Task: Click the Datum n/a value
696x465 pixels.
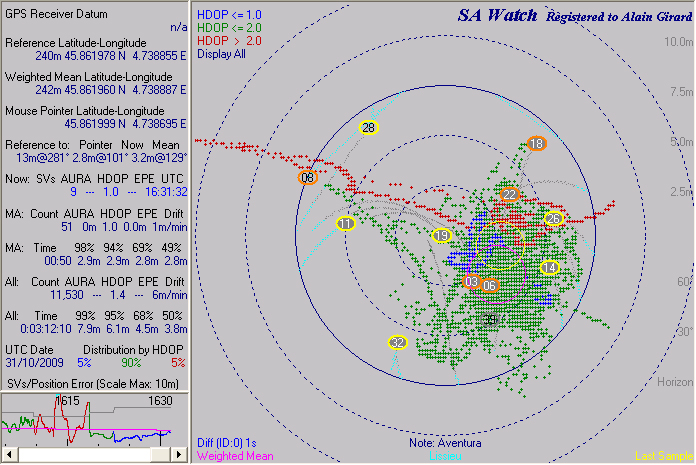Action: tap(178, 28)
